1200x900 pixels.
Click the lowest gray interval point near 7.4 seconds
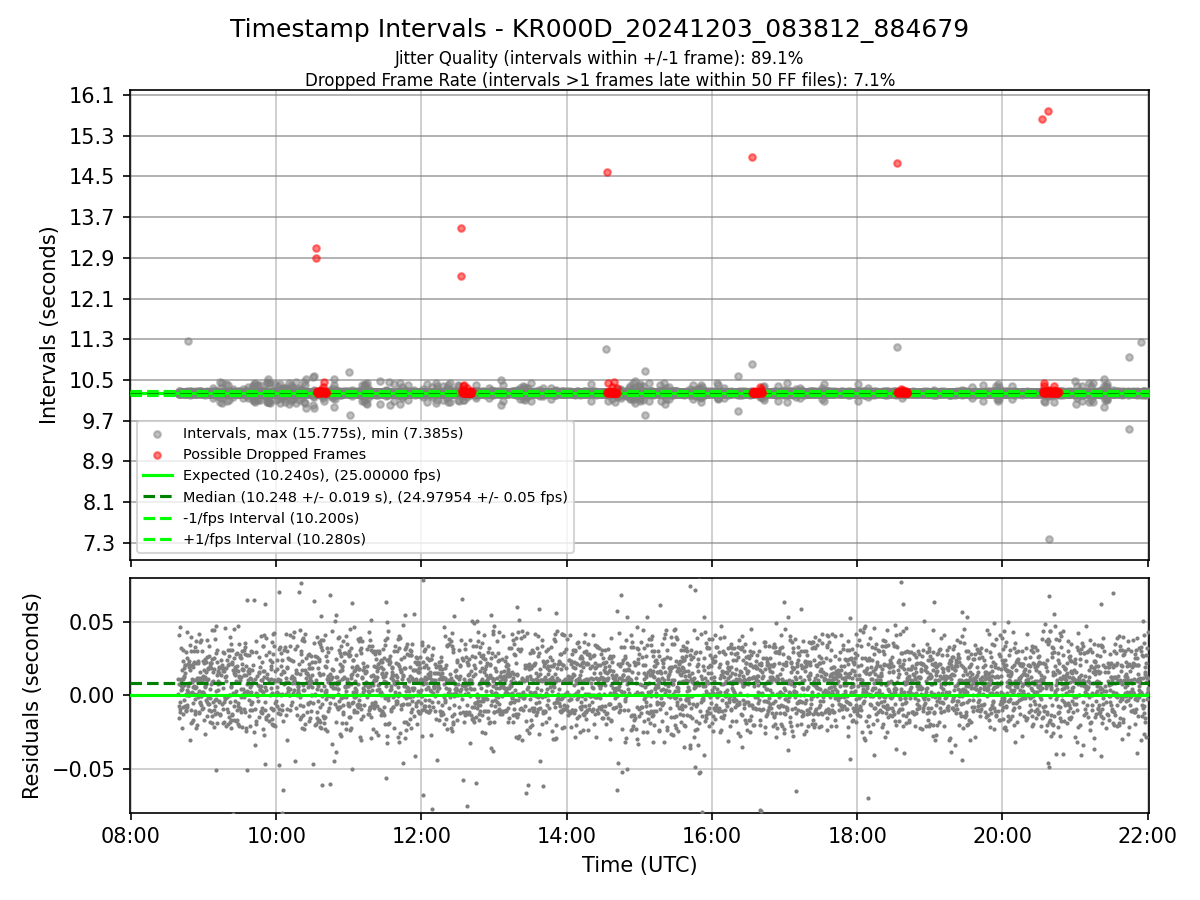coord(1049,539)
